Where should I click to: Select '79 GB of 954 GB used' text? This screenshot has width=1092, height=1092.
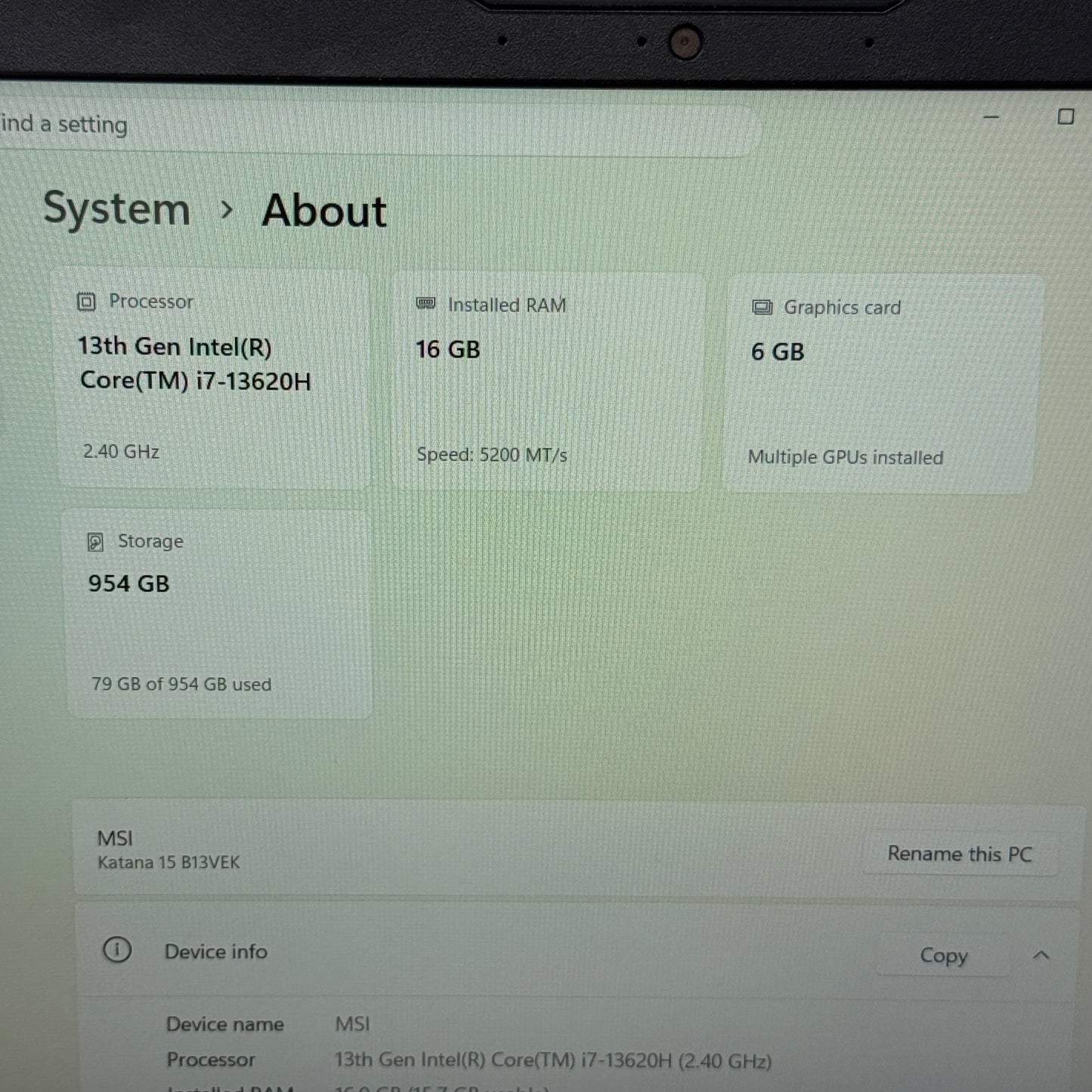click(181, 684)
